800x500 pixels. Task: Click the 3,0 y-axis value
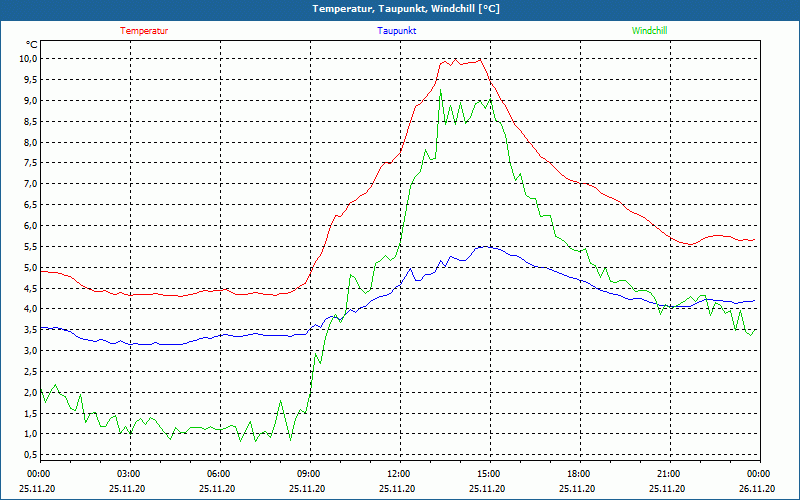click(x=31, y=351)
